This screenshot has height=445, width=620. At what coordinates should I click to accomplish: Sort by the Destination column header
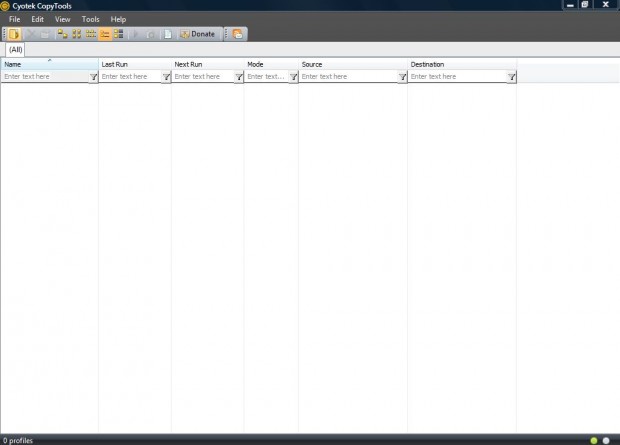(462, 64)
